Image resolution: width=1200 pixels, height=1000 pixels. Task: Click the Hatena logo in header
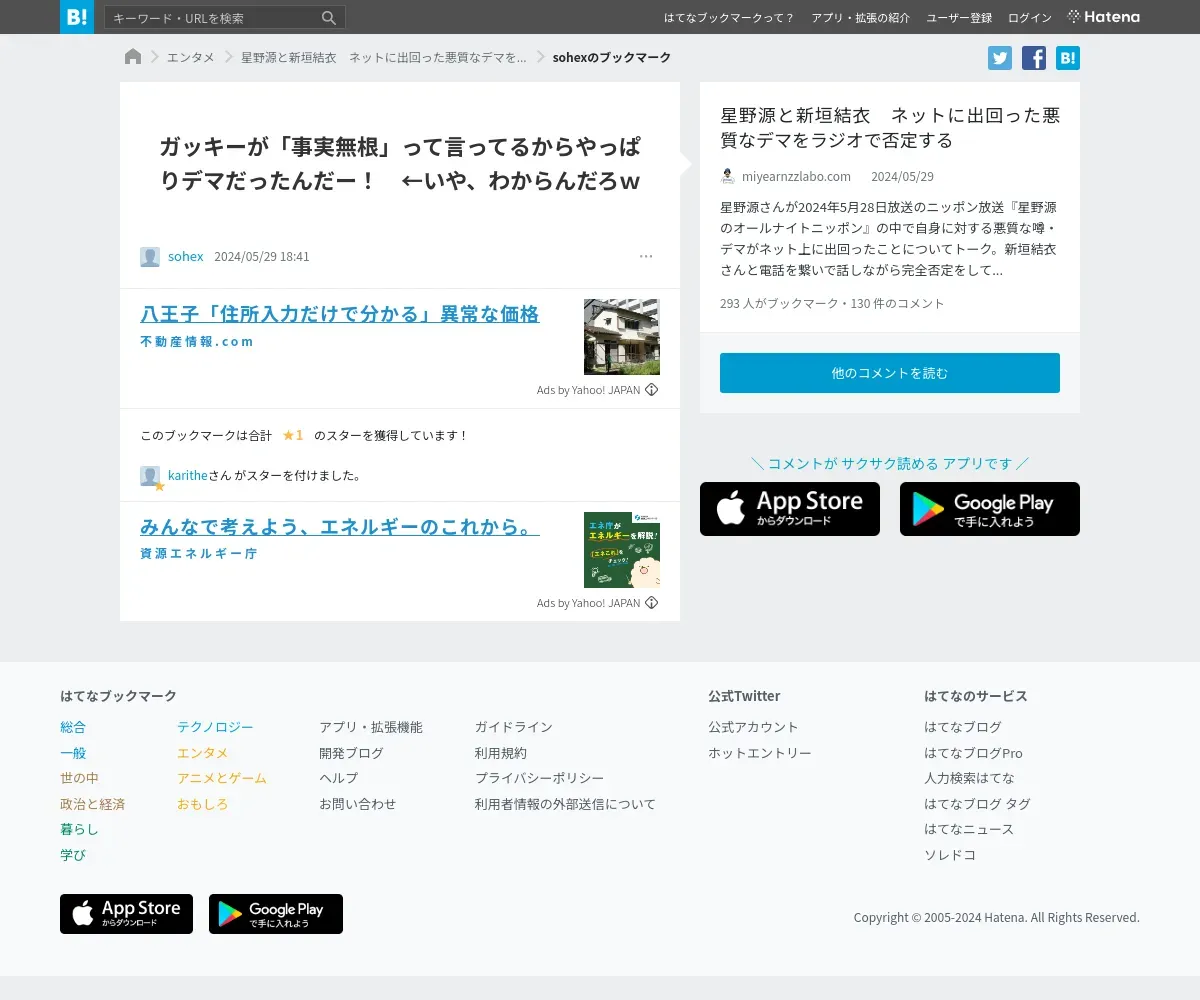tap(1104, 17)
